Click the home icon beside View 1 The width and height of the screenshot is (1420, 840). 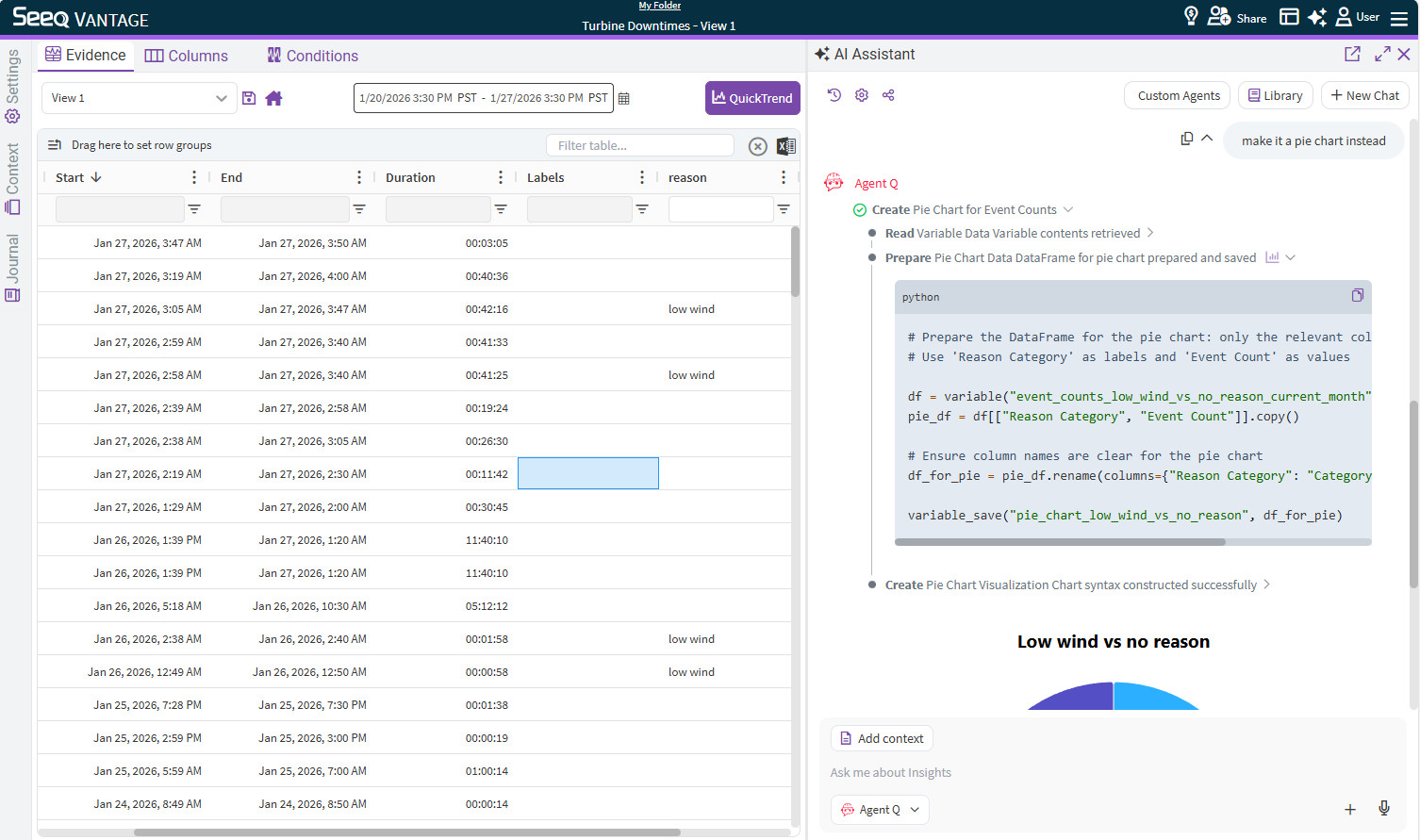pos(273,98)
